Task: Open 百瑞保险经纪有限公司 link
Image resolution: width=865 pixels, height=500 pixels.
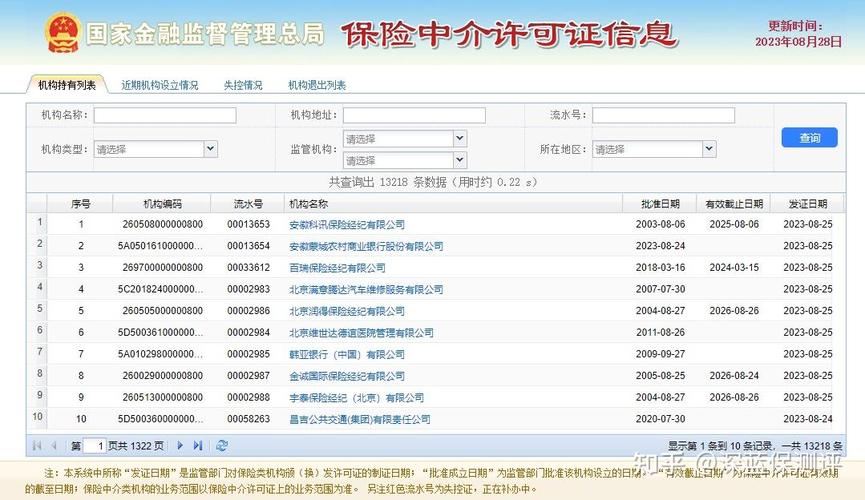Action: (x=337, y=268)
